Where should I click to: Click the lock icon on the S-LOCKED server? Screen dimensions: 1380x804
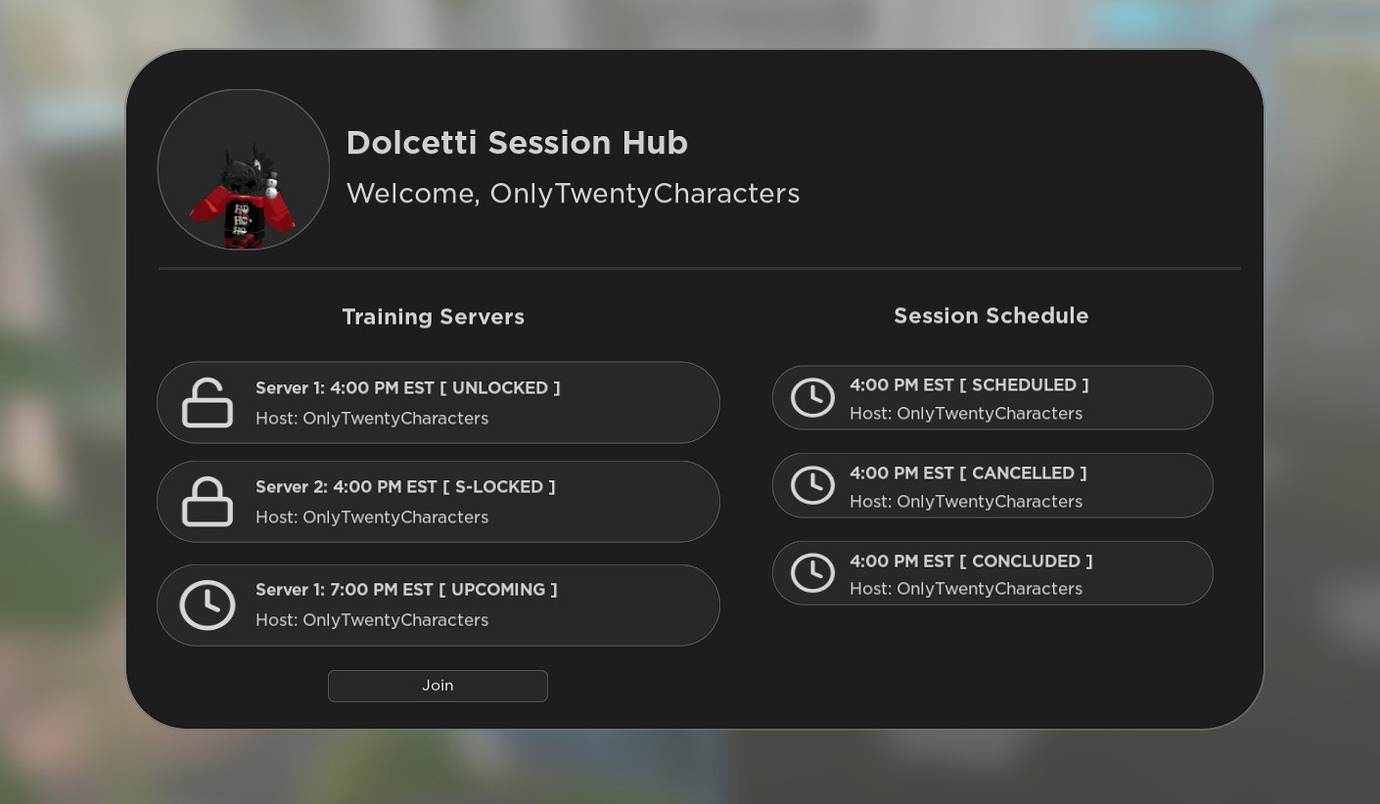[x=207, y=501]
